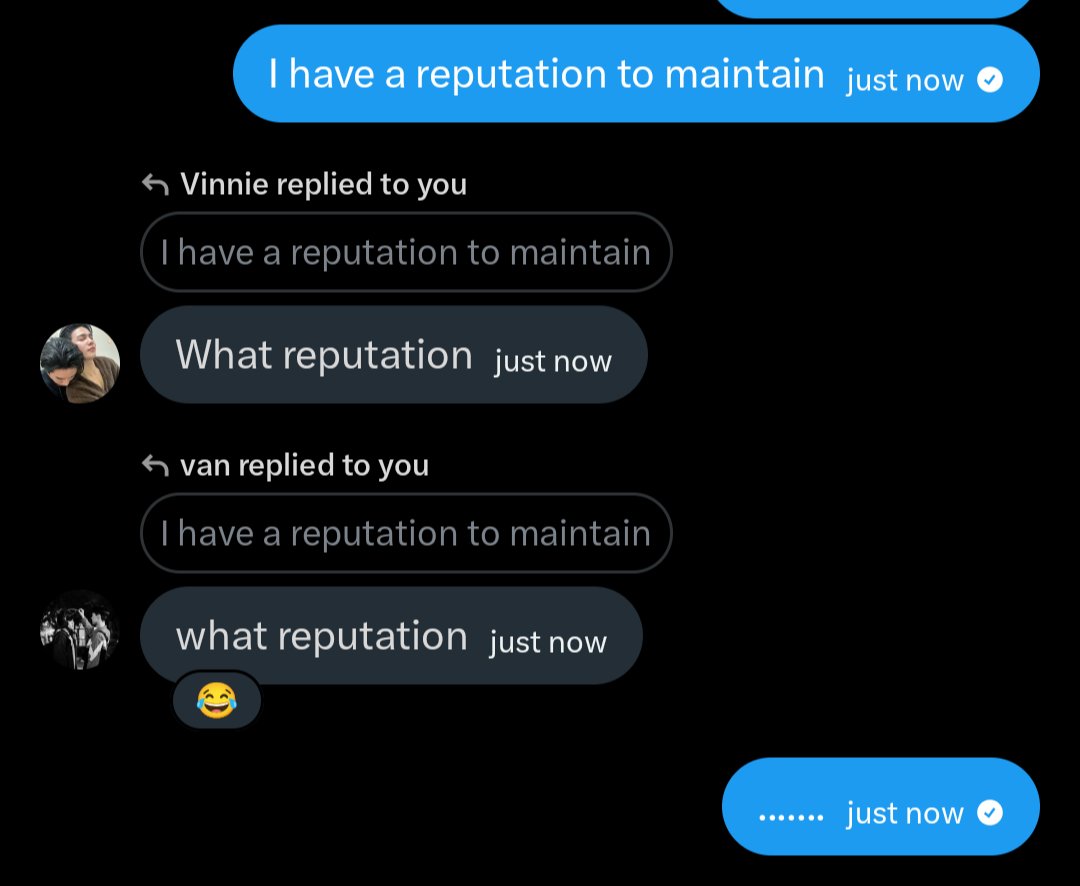Open van's profile picture
The width and height of the screenshot is (1080, 886).
pos(80,630)
